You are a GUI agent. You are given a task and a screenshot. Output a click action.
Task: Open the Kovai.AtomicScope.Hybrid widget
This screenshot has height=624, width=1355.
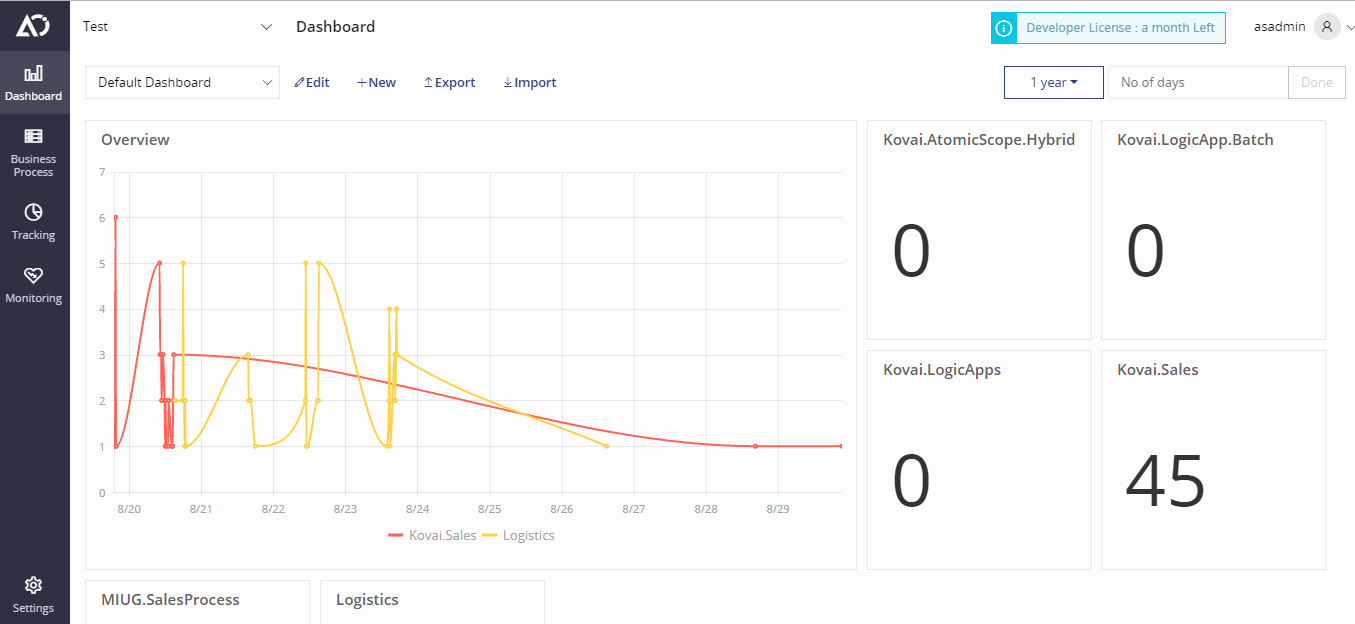pos(979,230)
